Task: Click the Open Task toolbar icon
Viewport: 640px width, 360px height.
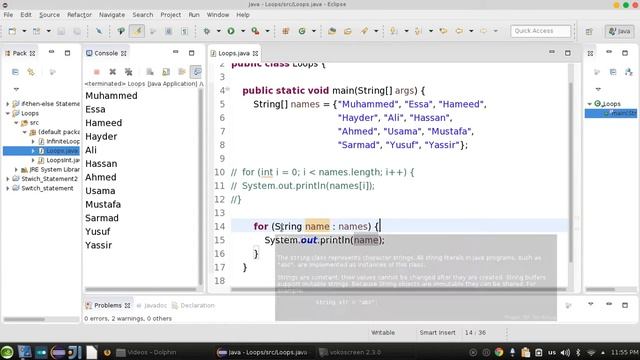Action: tap(348, 31)
